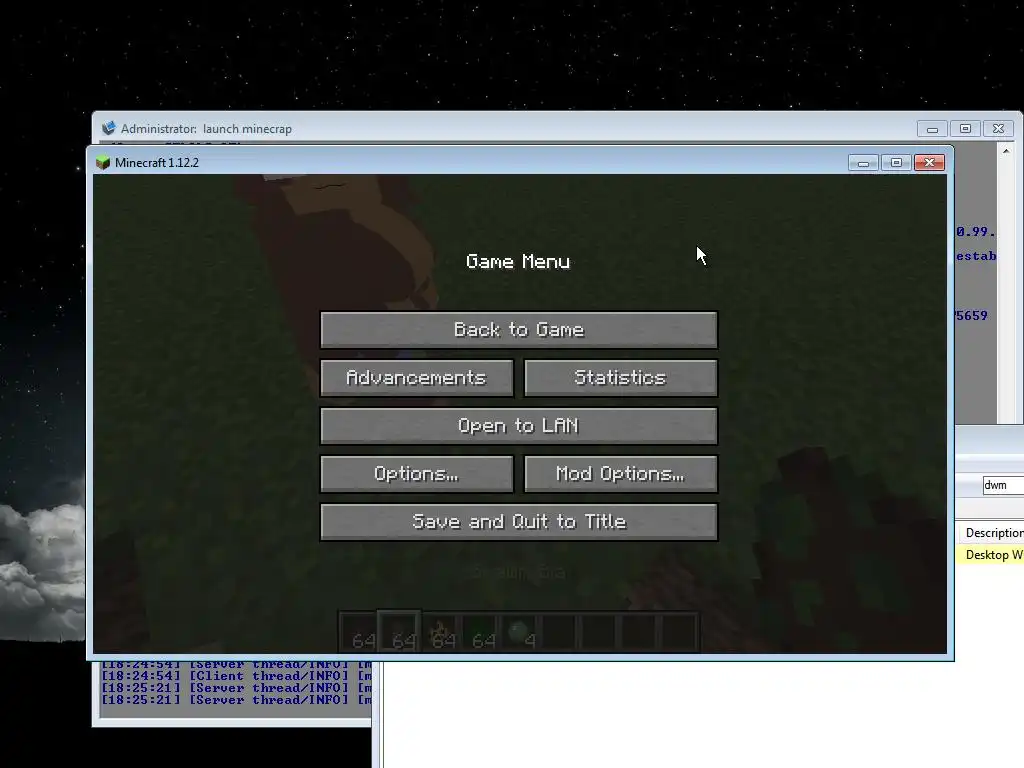1024x768 pixels.
Task: Select Open to LAN
Action: point(519,426)
